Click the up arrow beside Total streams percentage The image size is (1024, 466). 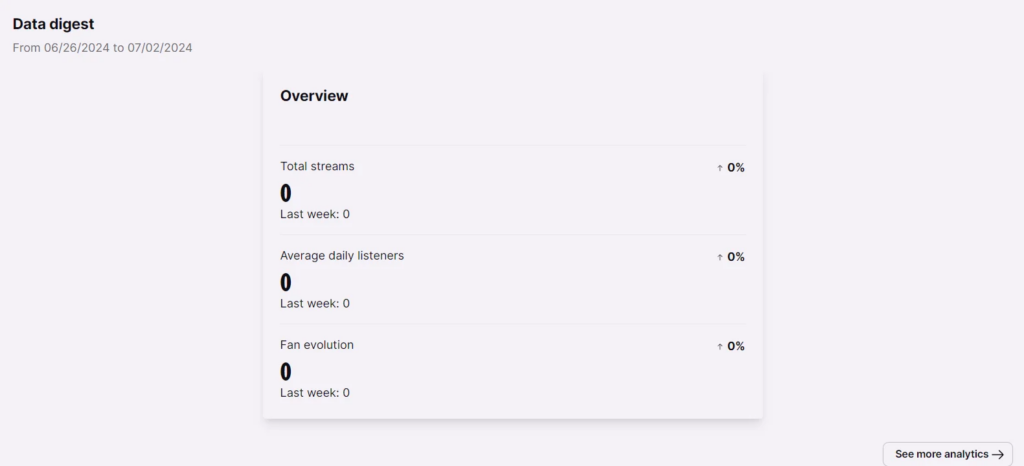coord(720,168)
